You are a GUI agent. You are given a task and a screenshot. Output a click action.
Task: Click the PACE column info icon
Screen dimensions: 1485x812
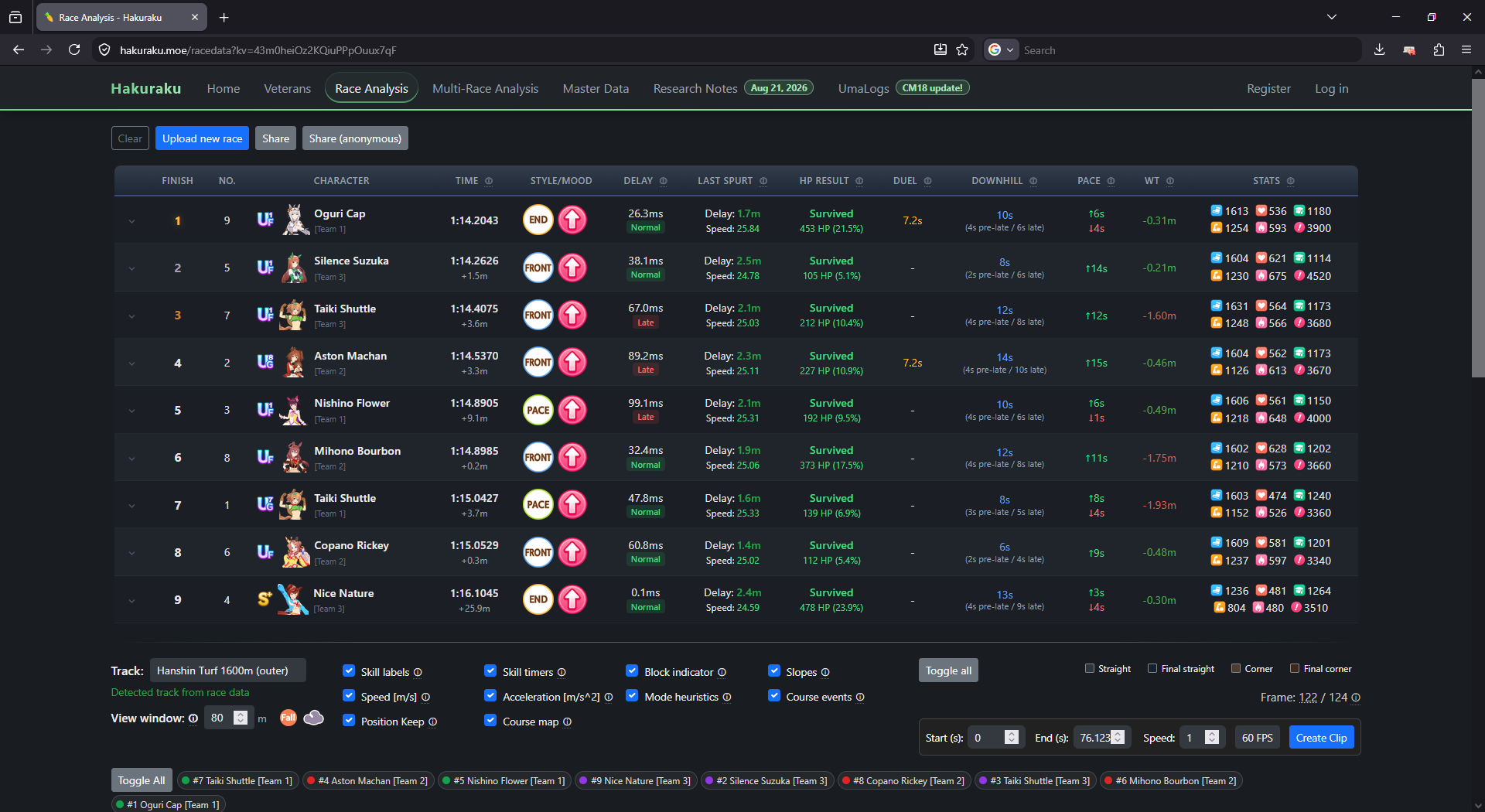1111,181
